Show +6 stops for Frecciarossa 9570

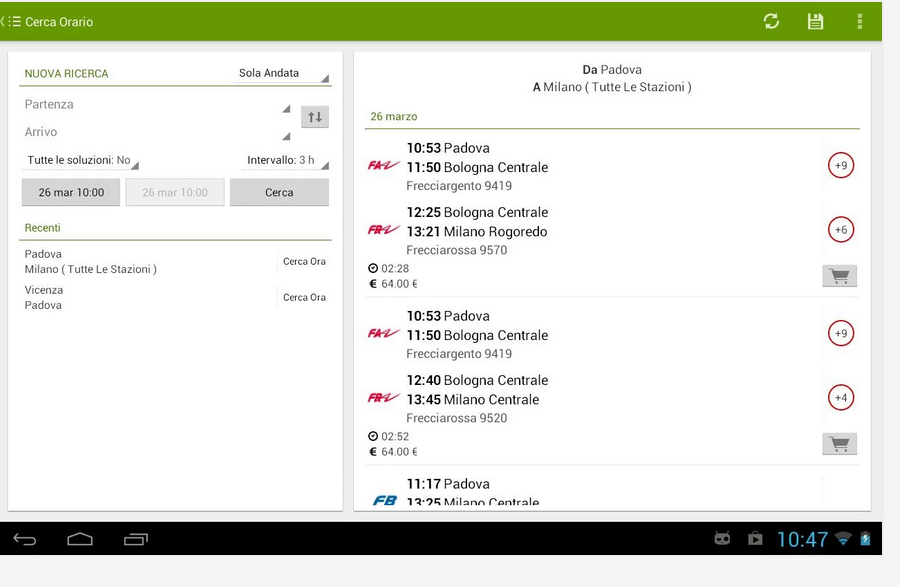pos(841,230)
